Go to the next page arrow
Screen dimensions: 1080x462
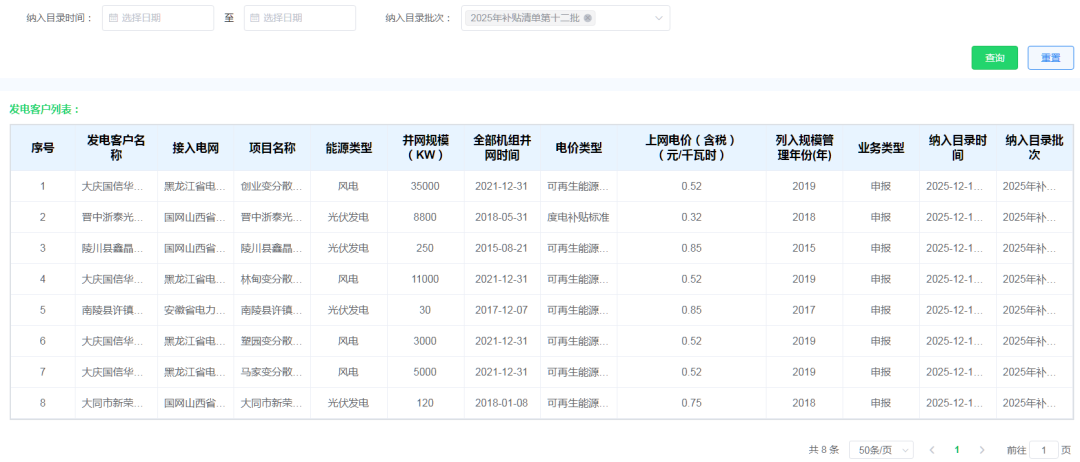pyautogui.click(x=982, y=450)
